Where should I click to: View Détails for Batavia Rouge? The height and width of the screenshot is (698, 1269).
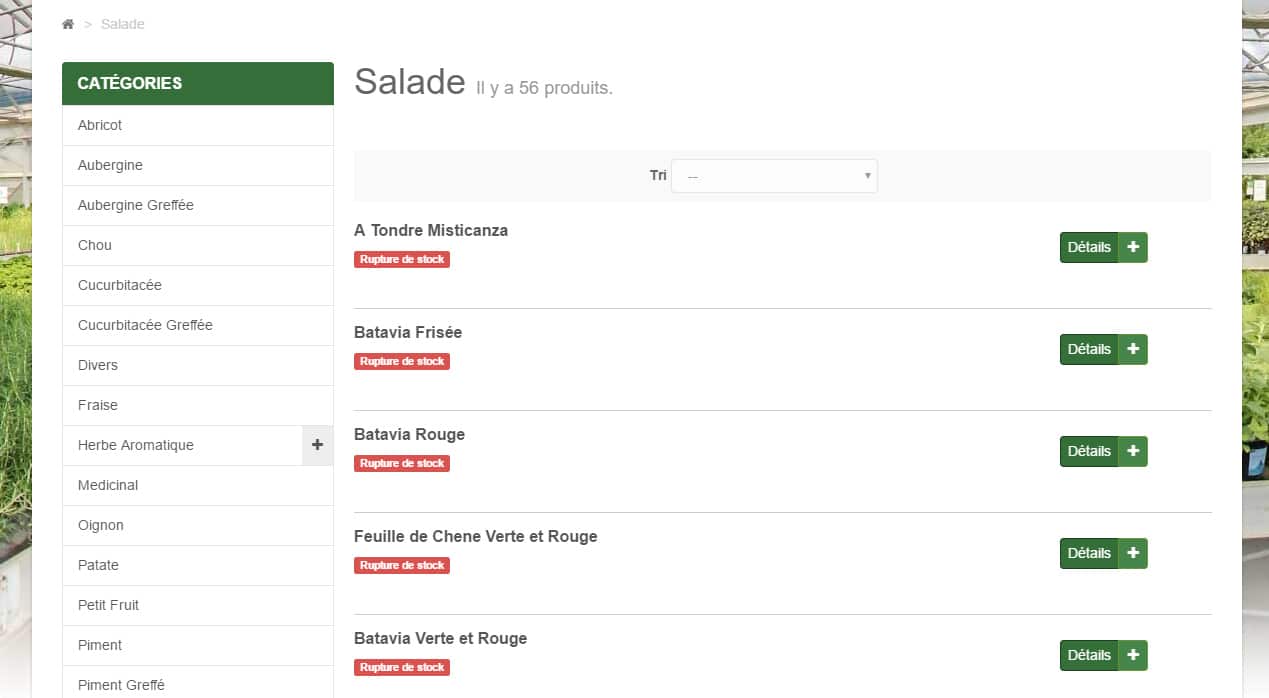tap(1089, 451)
